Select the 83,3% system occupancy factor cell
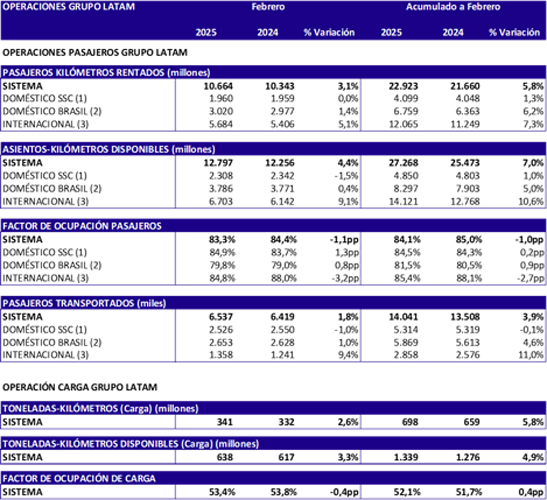547x500 pixels. [222, 240]
